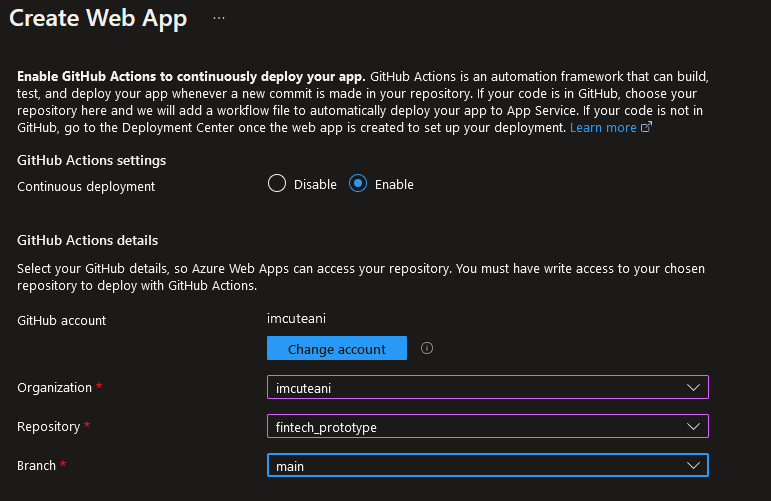Image resolution: width=771 pixels, height=501 pixels.
Task: Click the GitHub Actions details heading
Action: [x=88, y=240]
